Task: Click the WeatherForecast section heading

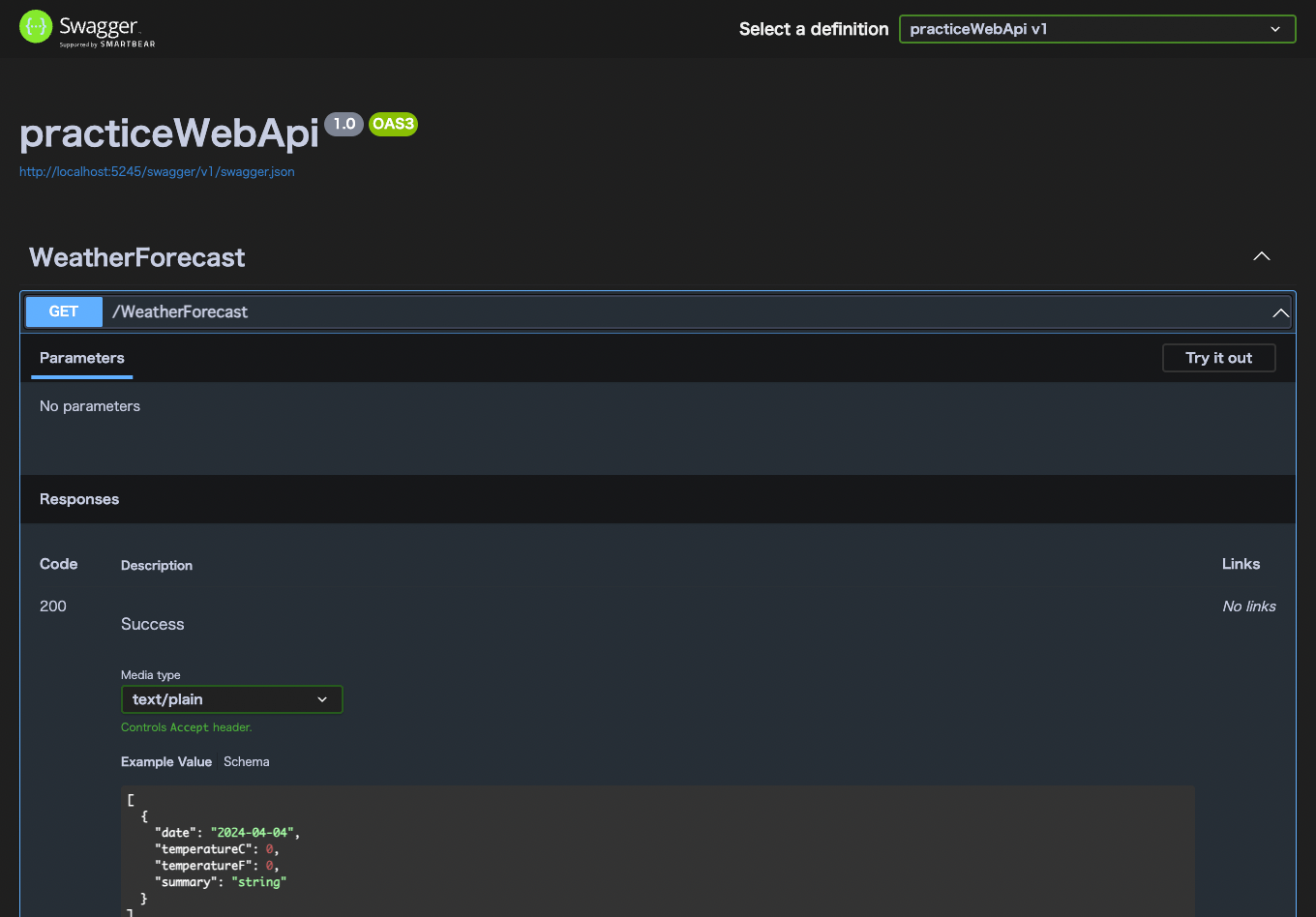Action: point(137,257)
